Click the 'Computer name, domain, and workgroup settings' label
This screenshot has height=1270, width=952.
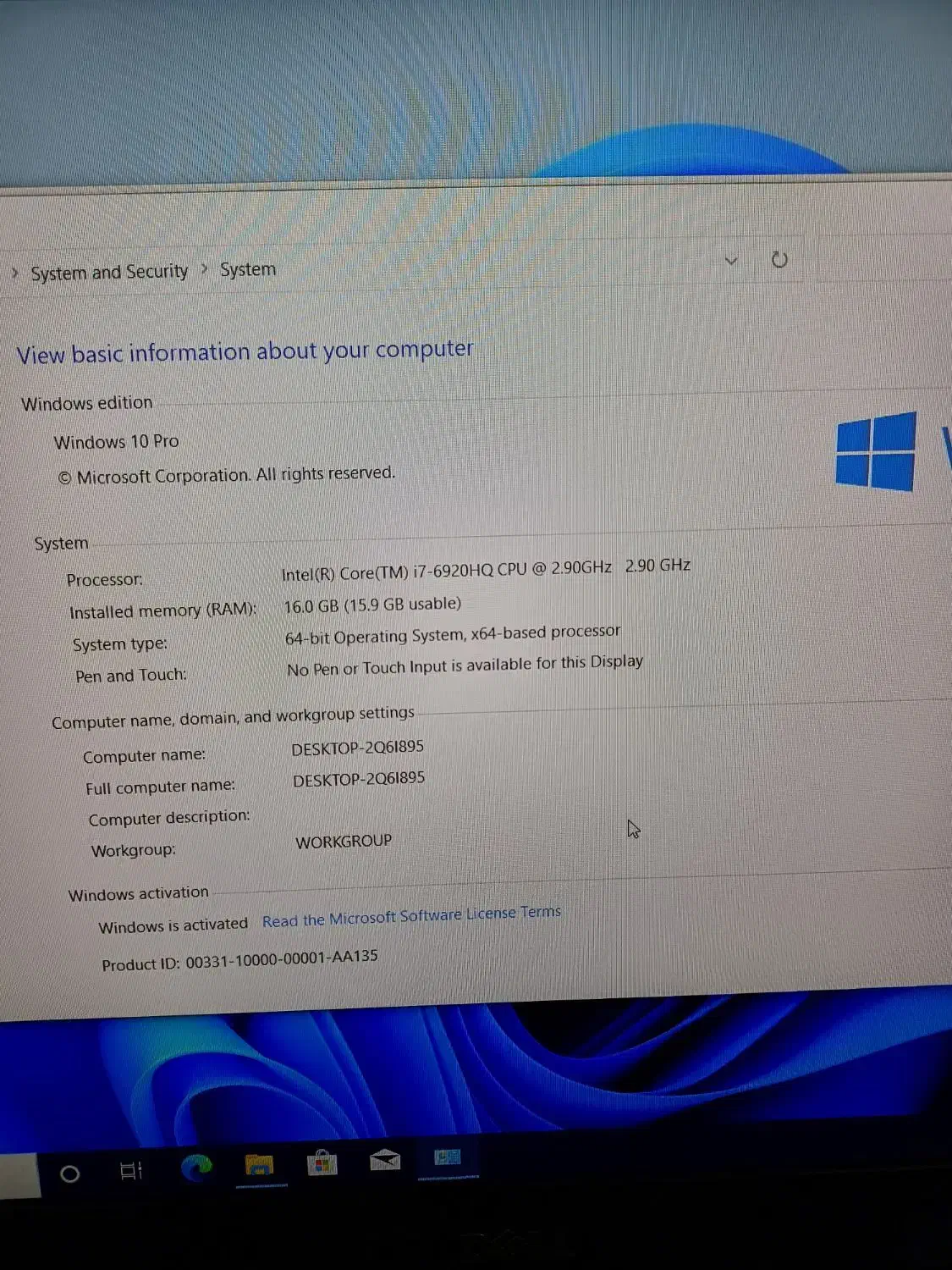(x=234, y=717)
